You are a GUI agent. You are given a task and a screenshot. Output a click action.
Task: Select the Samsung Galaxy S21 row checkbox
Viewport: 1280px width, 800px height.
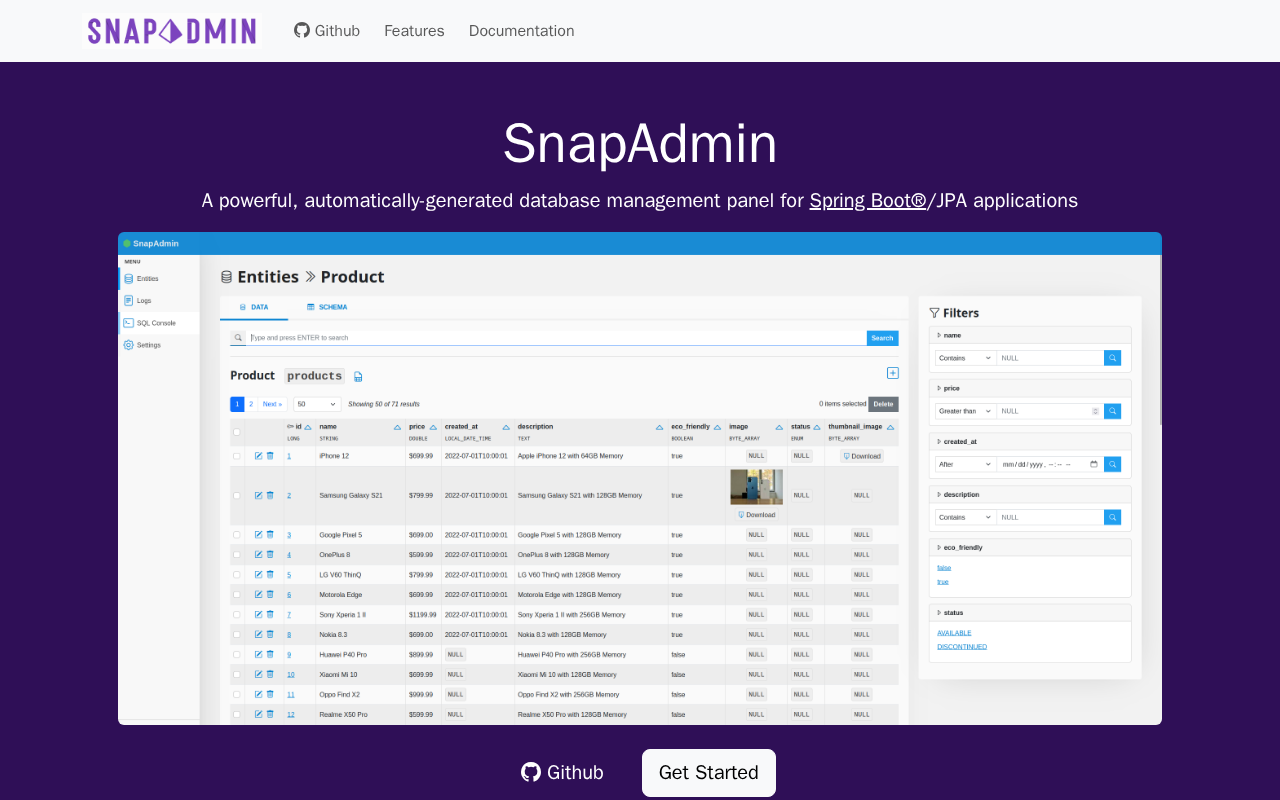click(x=237, y=495)
